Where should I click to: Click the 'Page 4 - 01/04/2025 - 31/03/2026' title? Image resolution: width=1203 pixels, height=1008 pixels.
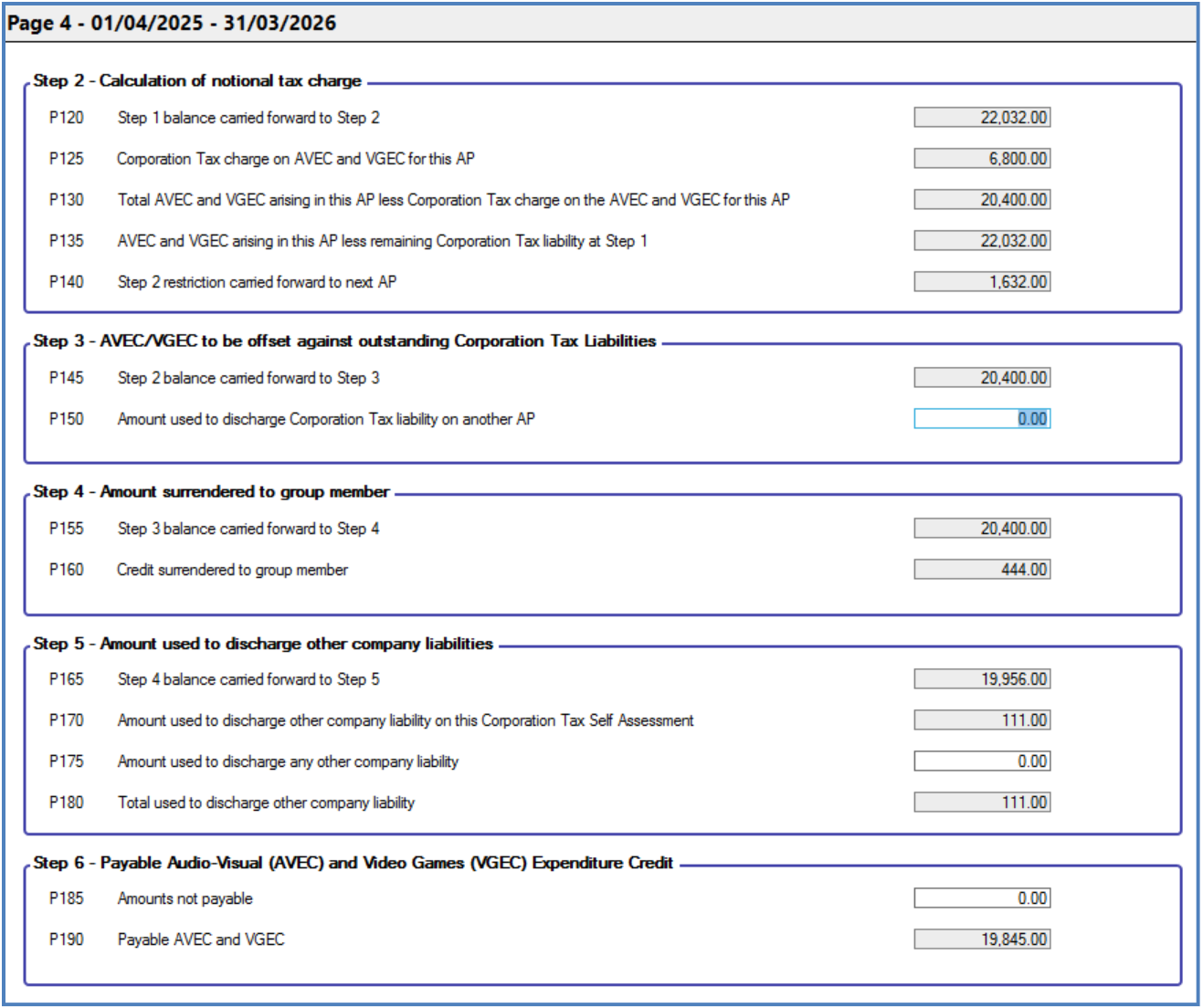tap(172, 23)
